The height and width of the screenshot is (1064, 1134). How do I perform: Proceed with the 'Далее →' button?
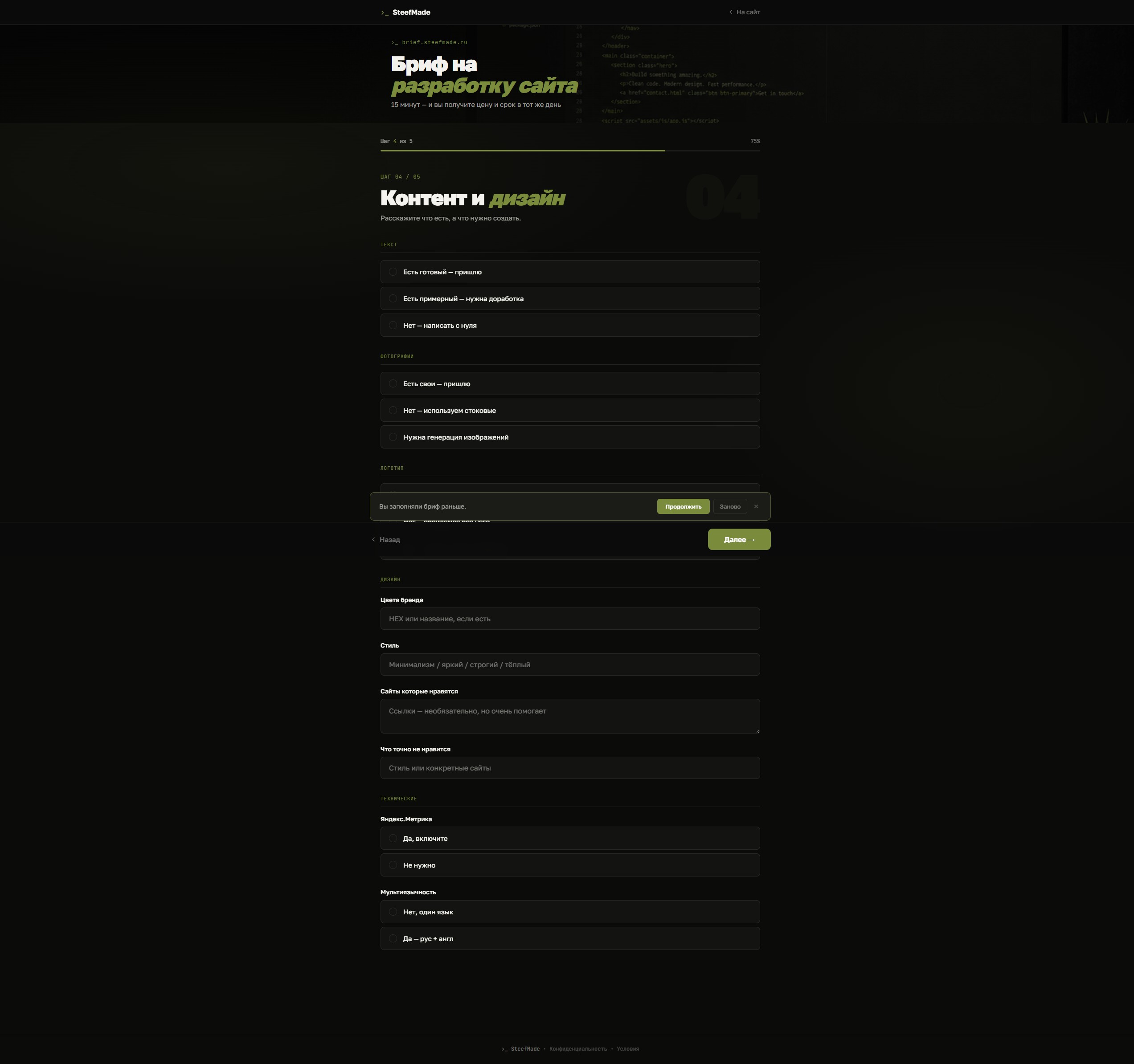click(x=739, y=539)
